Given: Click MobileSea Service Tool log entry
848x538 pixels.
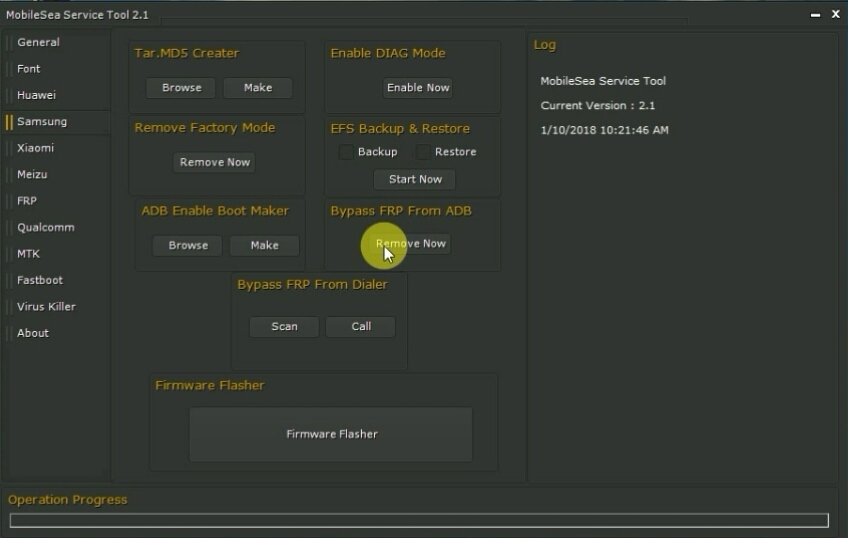Looking at the screenshot, I should tap(603, 81).
